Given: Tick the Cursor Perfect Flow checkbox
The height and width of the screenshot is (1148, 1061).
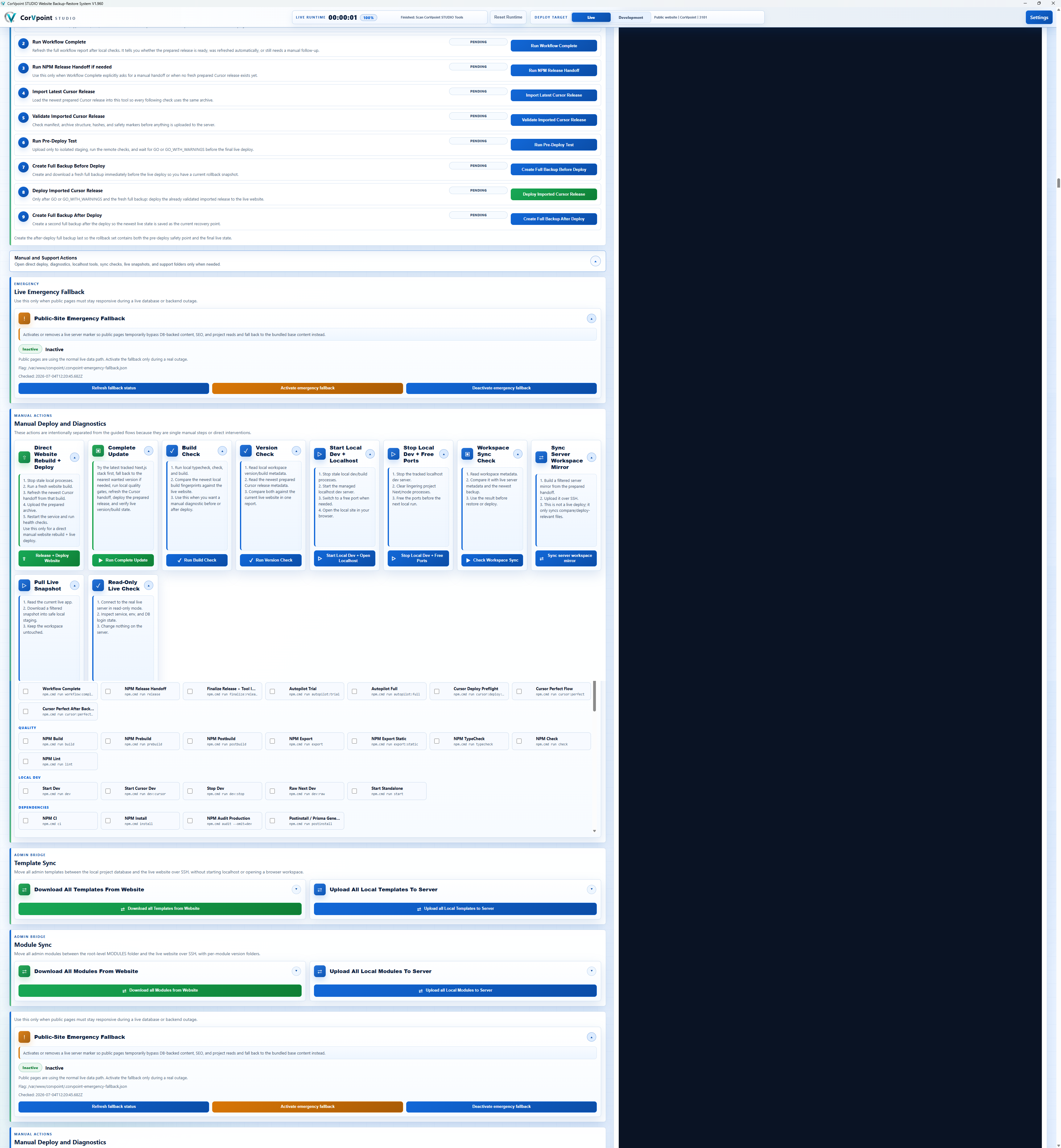Looking at the screenshot, I should pyautogui.click(x=519, y=691).
